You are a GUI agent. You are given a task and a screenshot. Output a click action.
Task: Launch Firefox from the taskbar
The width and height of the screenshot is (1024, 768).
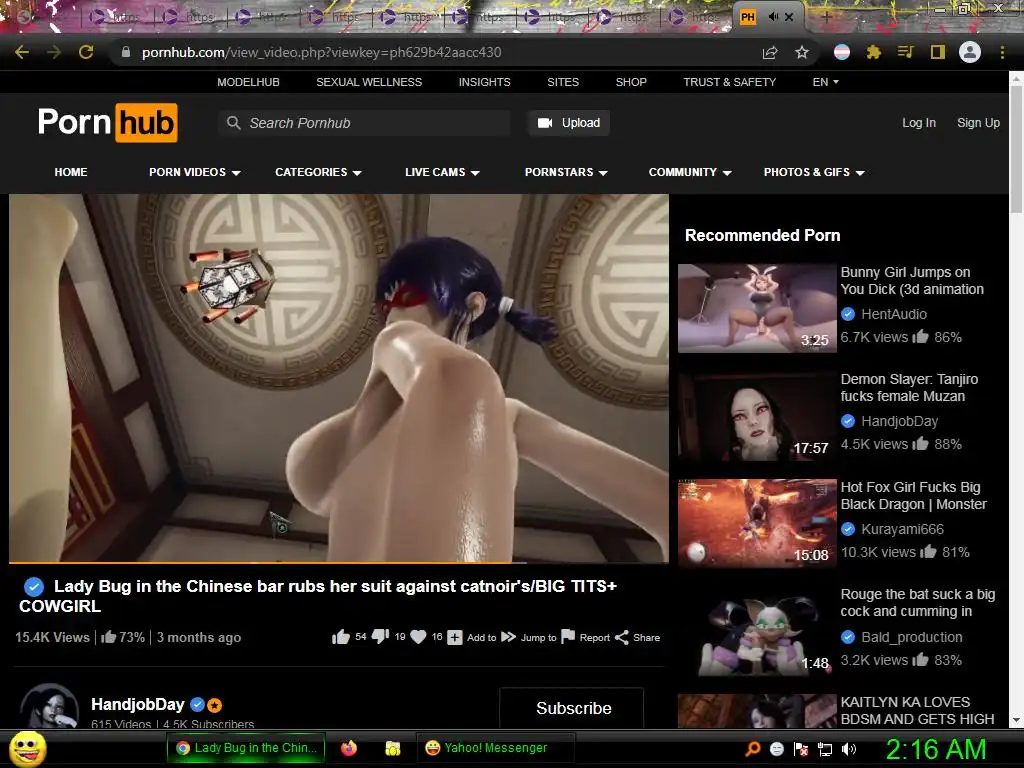coord(349,748)
